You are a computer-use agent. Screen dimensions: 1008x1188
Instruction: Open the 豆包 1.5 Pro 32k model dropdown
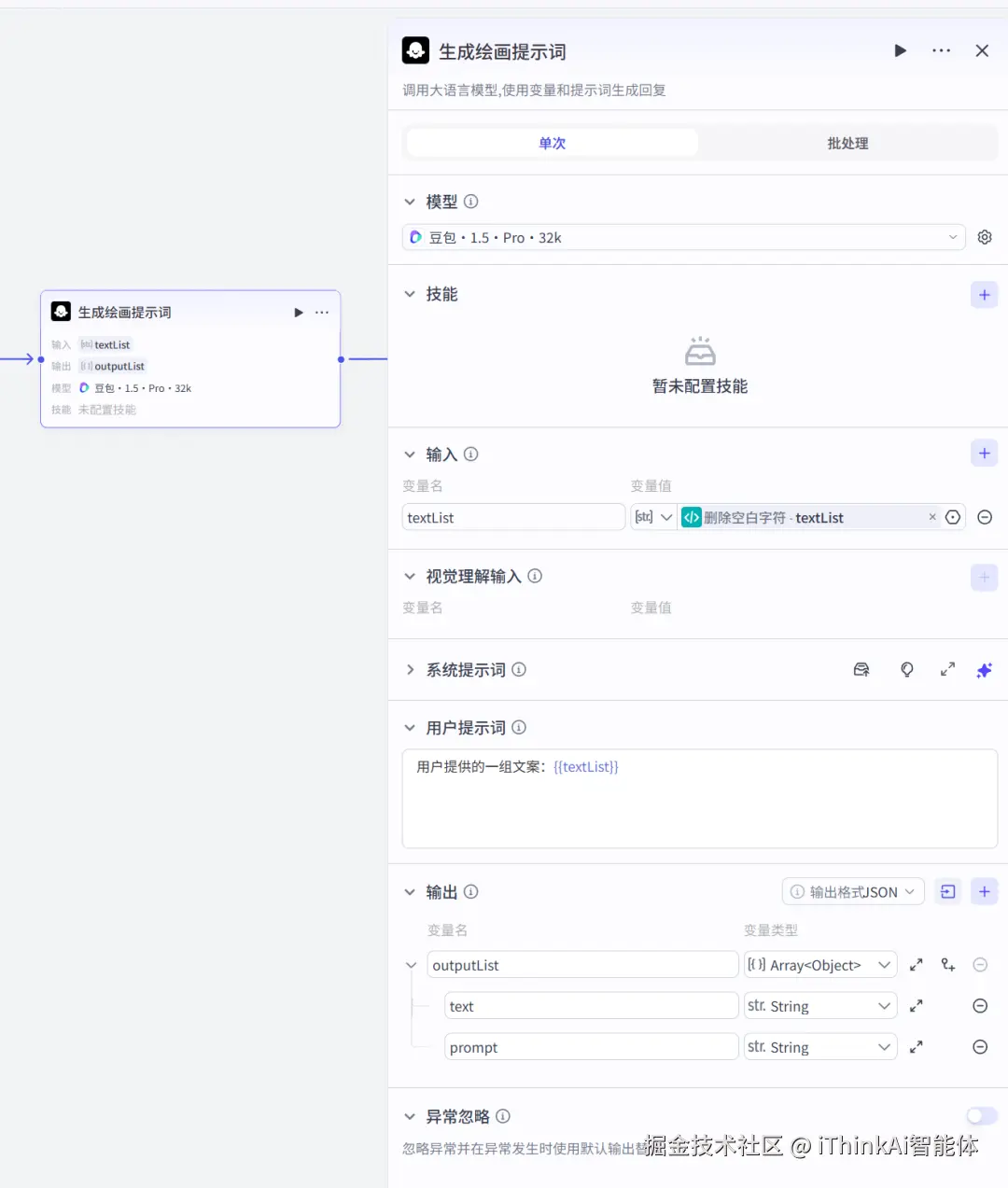tap(684, 237)
